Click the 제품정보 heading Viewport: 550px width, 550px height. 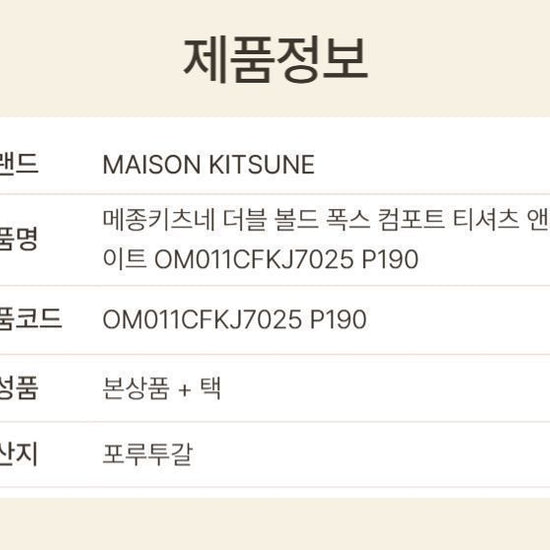coord(275,59)
